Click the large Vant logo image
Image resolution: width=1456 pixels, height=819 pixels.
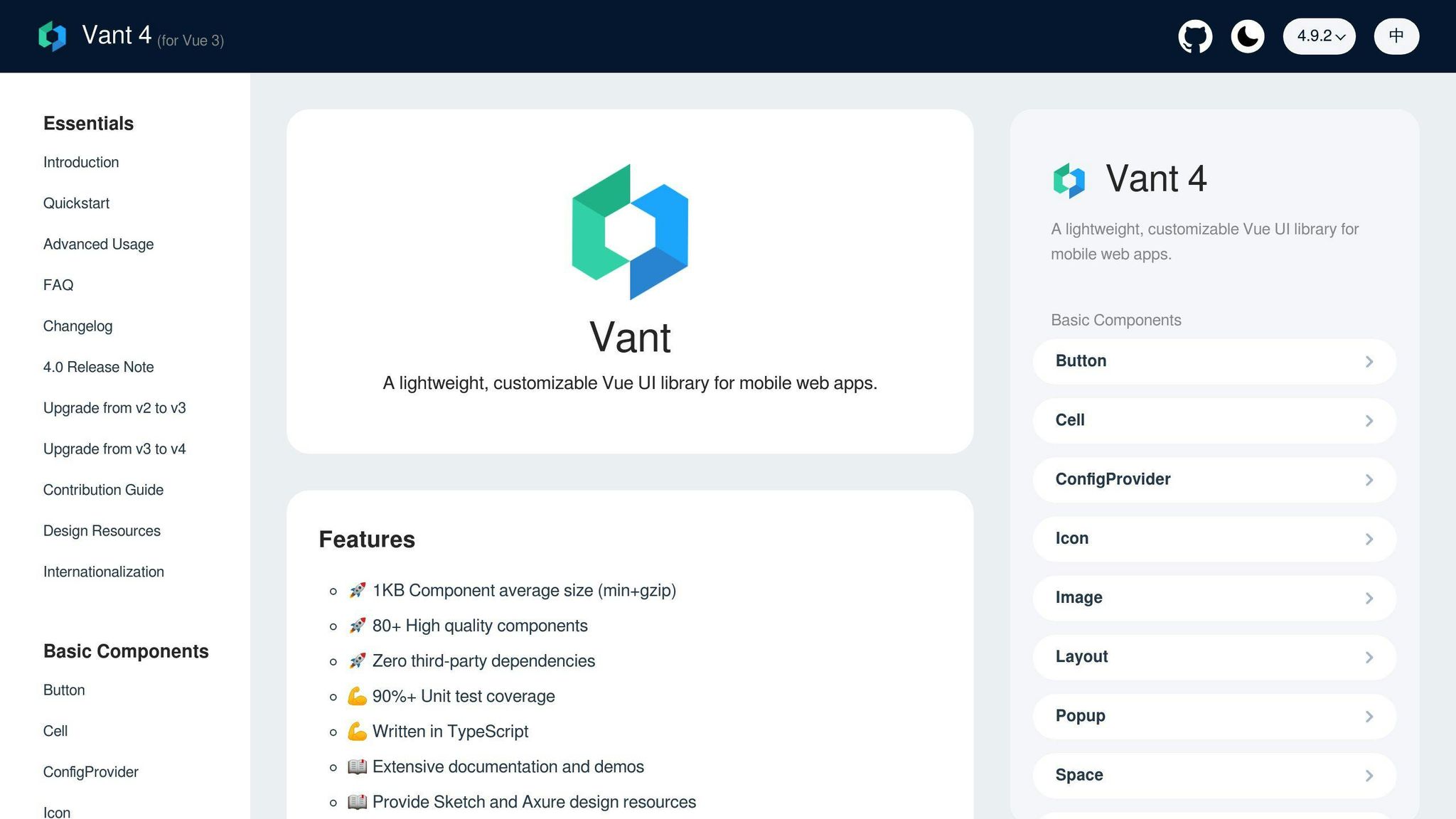(630, 232)
